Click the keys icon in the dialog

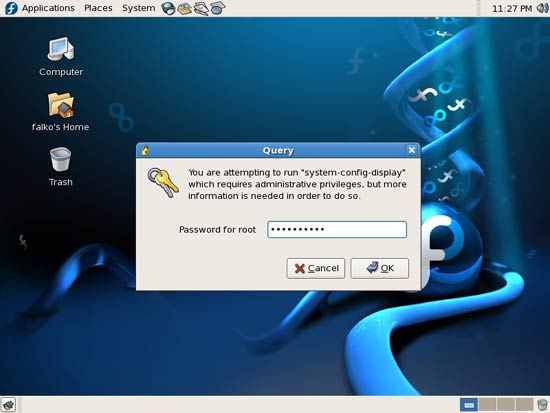click(x=163, y=182)
